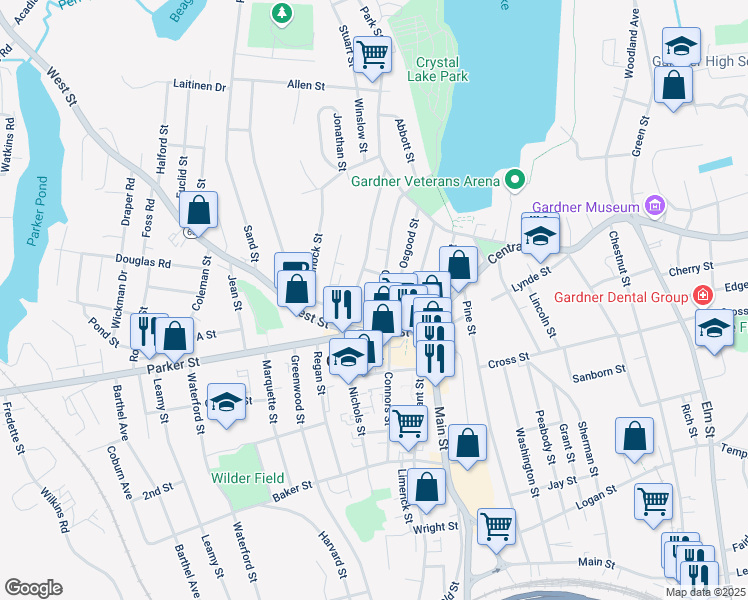The width and height of the screenshot is (748, 600).
Task: Click the shopping bag marker next to A St
Action: tap(175, 337)
